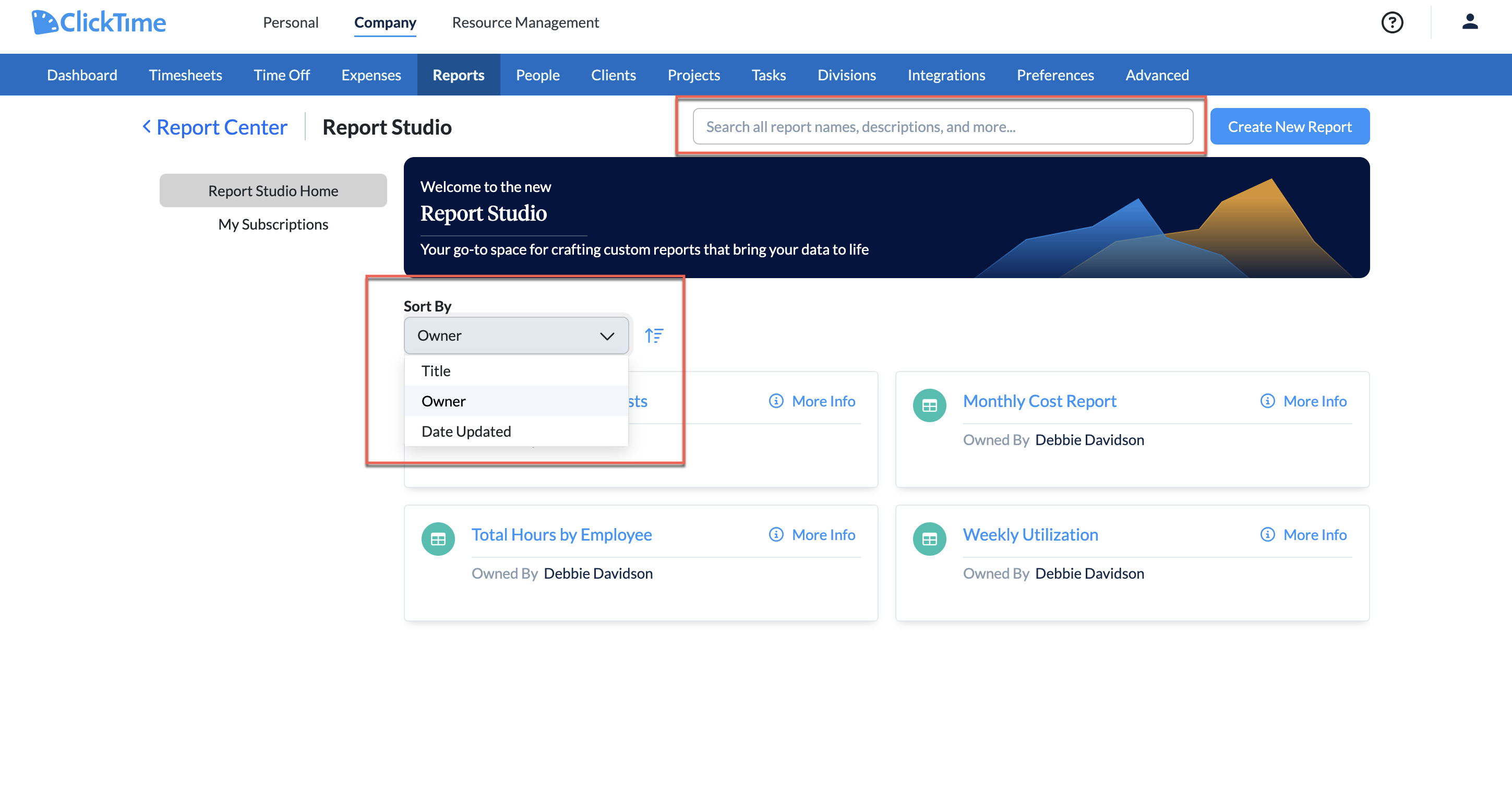Open Projects in the navigation bar
This screenshot has width=1512, height=790.
[694, 75]
